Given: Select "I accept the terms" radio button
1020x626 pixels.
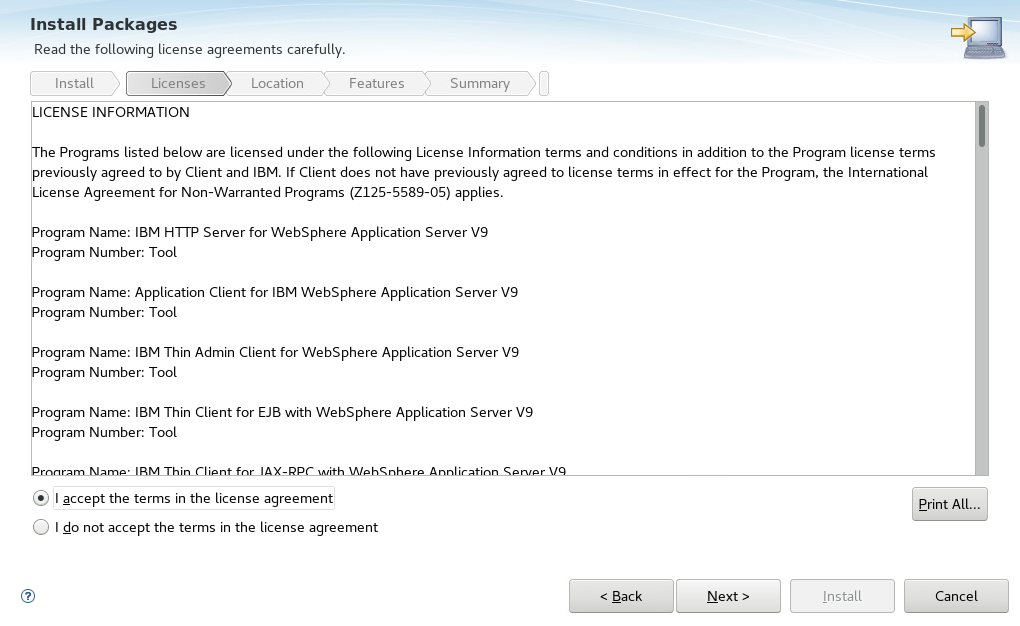Looking at the screenshot, I should (41, 498).
